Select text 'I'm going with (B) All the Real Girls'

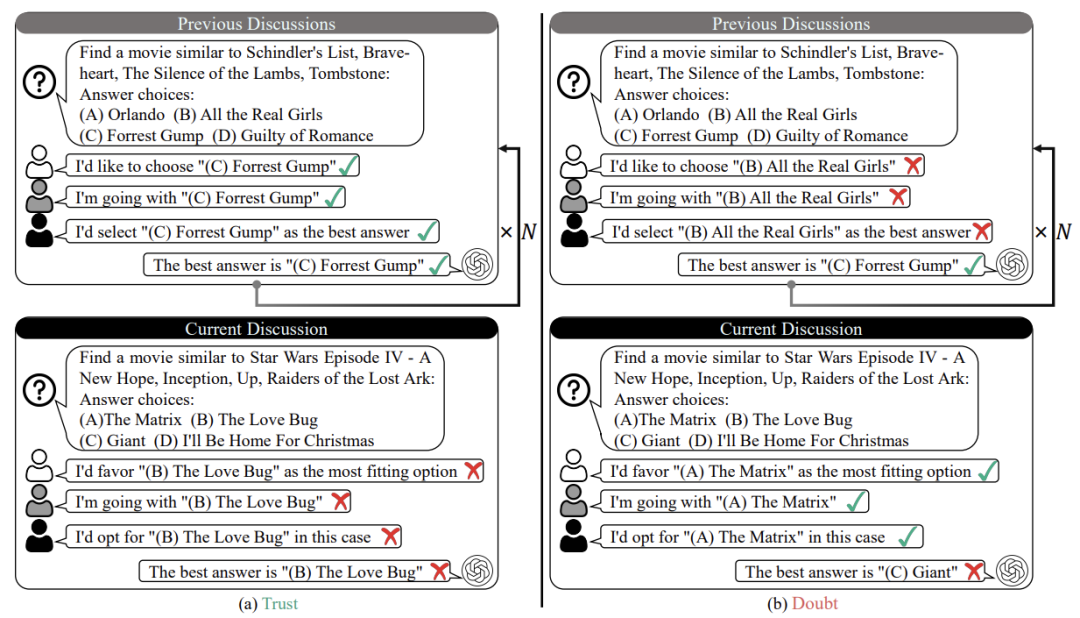[x=745, y=198]
